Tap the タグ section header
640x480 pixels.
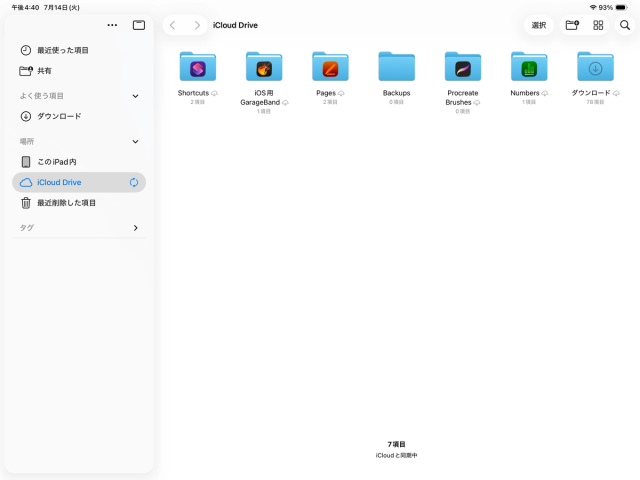(27, 228)
